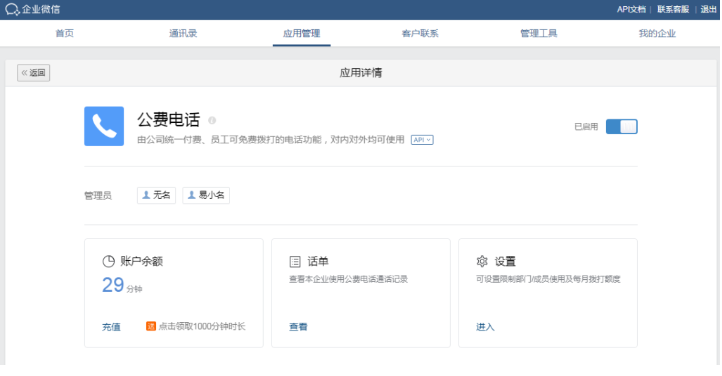Click the orange gift badge icon

point(151,326)
